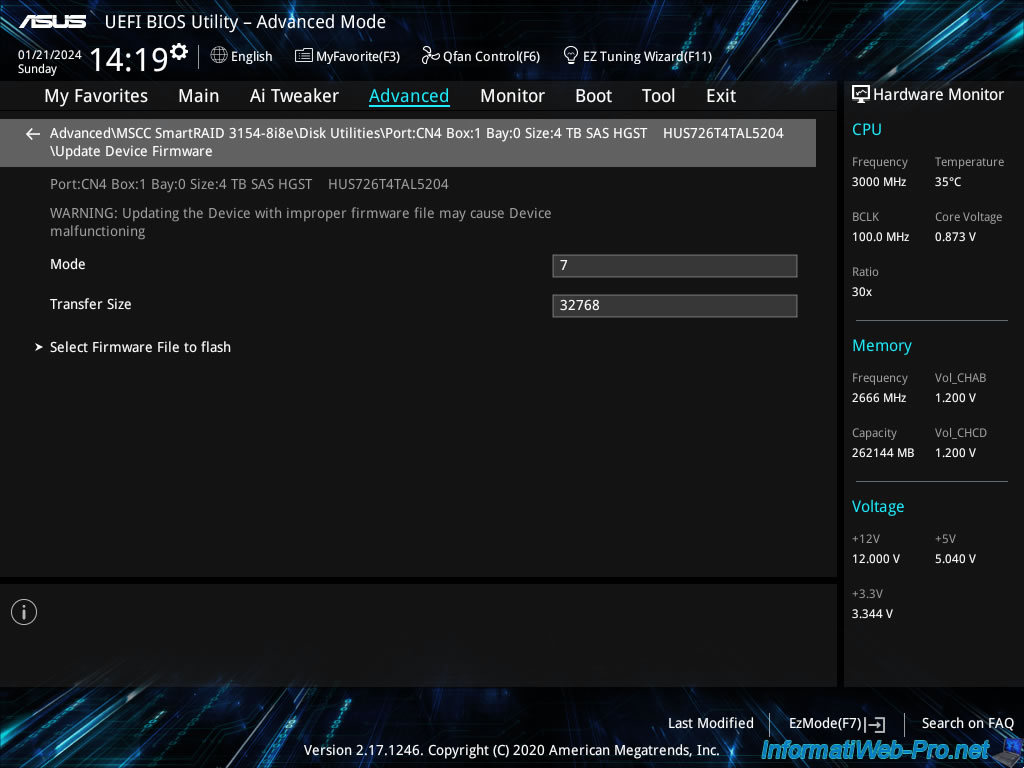Open the Tool tab
1024x768 pixels.
[658, 96]
